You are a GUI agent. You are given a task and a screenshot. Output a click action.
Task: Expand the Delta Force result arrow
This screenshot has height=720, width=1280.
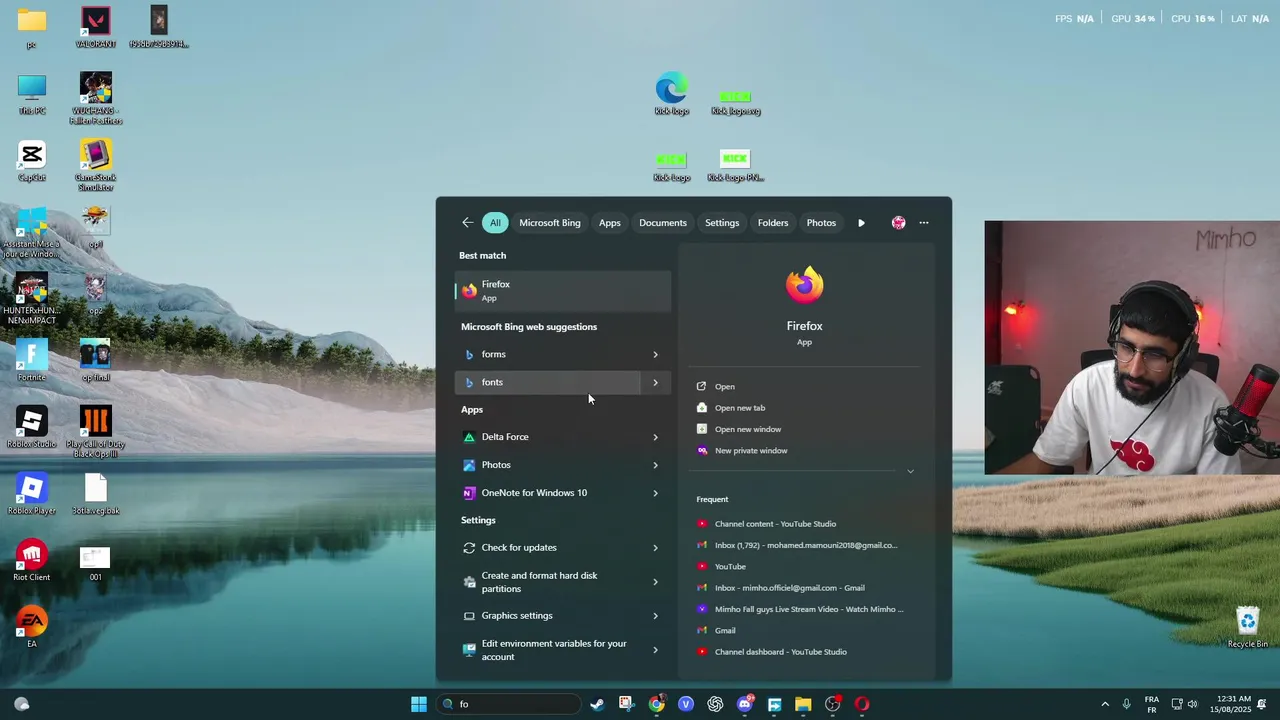(x=656, y=437)
